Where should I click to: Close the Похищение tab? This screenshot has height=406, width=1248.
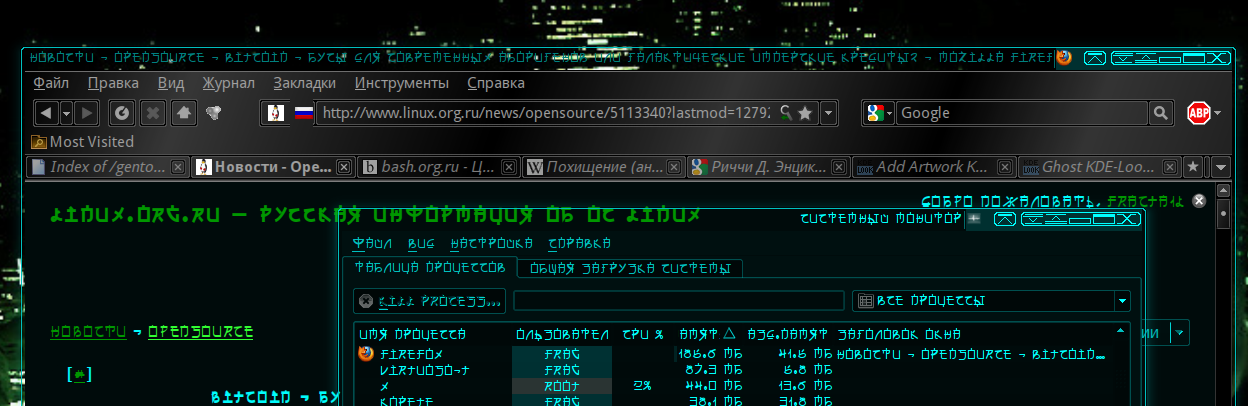(673, 167)
